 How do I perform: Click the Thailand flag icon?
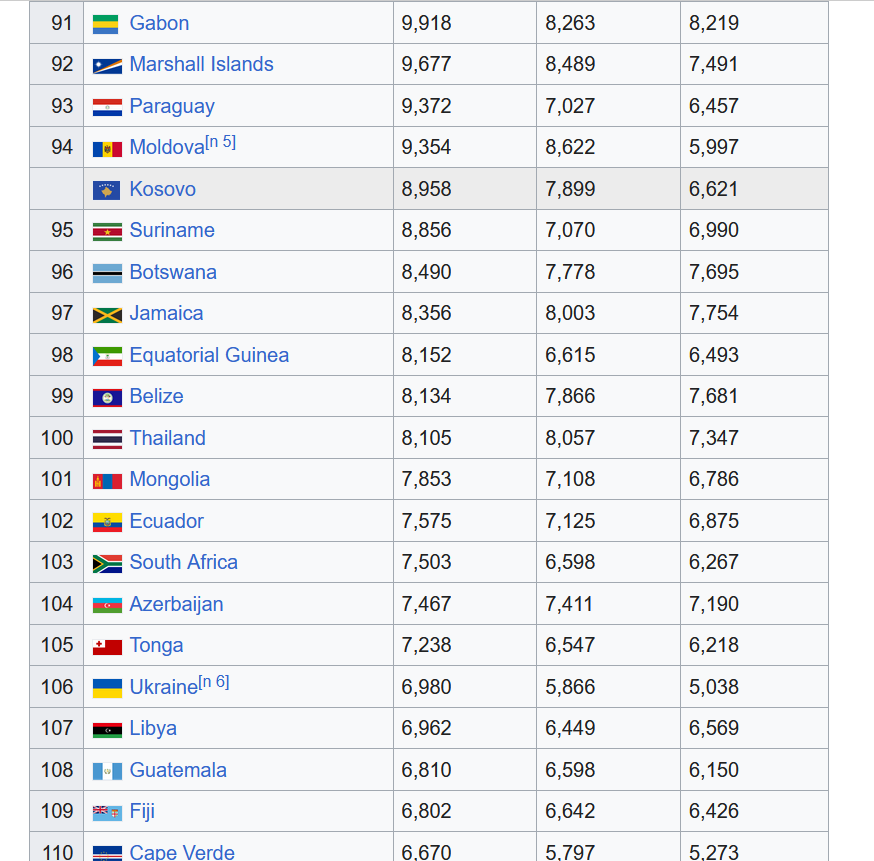click(107, 440)
